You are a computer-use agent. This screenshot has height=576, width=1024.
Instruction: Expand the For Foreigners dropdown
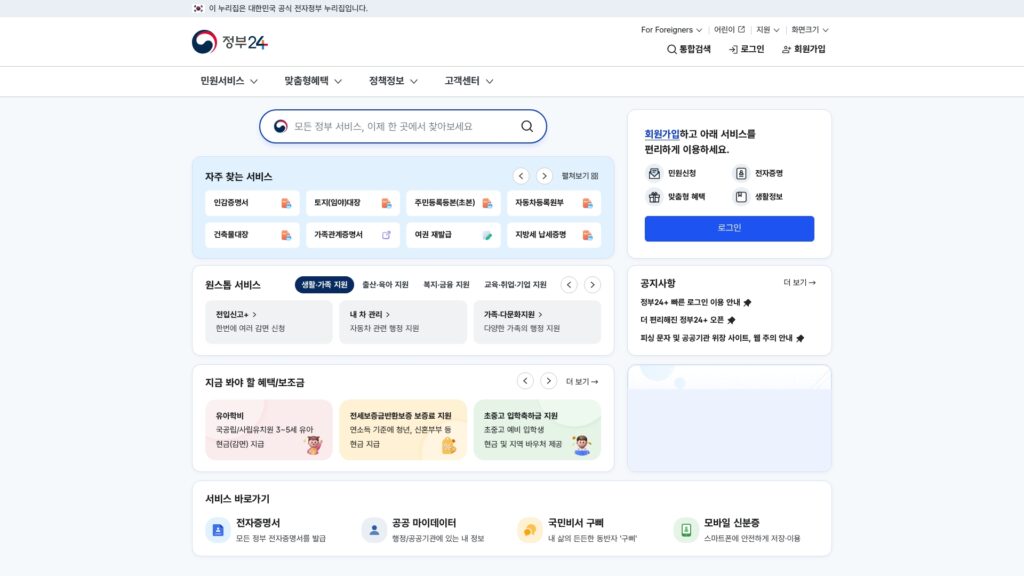pyautogui.click(x=671, y=30)
